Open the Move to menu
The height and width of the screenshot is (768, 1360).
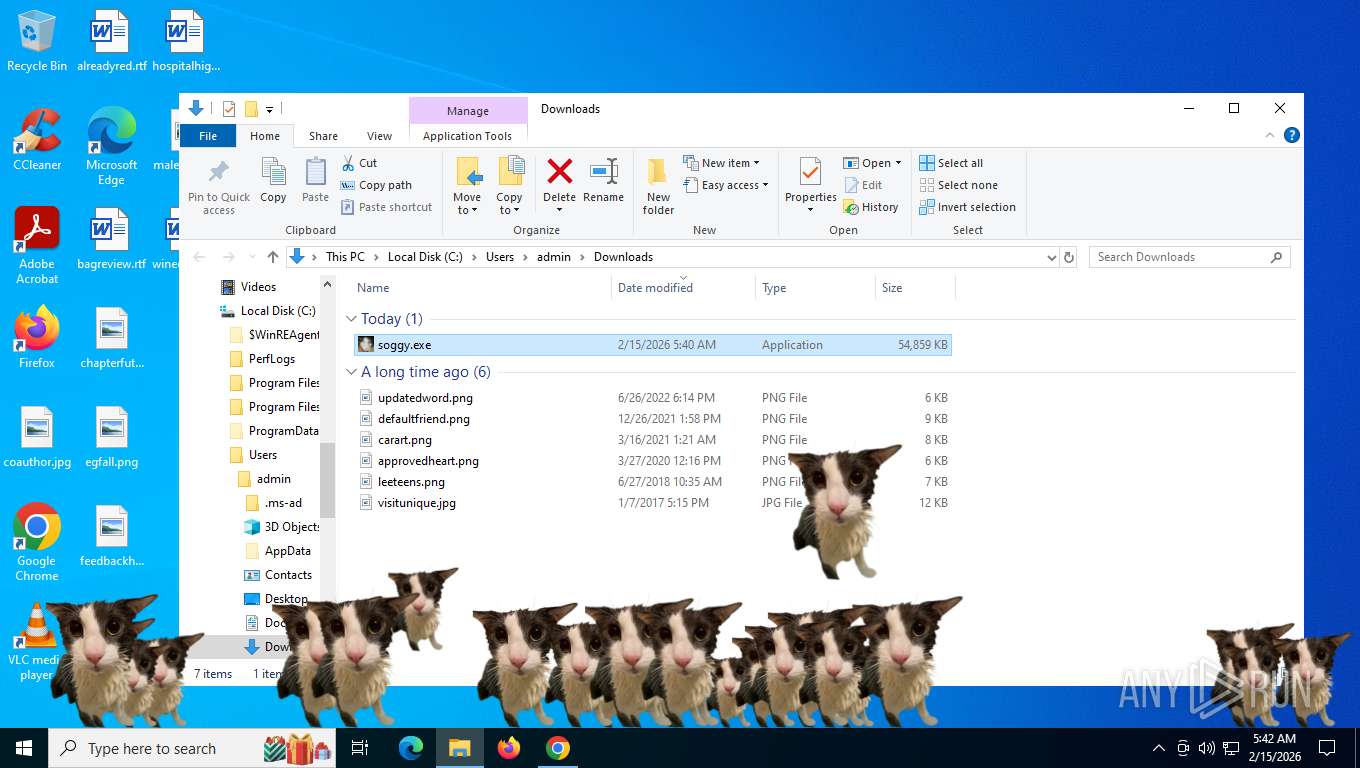coord(467,186)
